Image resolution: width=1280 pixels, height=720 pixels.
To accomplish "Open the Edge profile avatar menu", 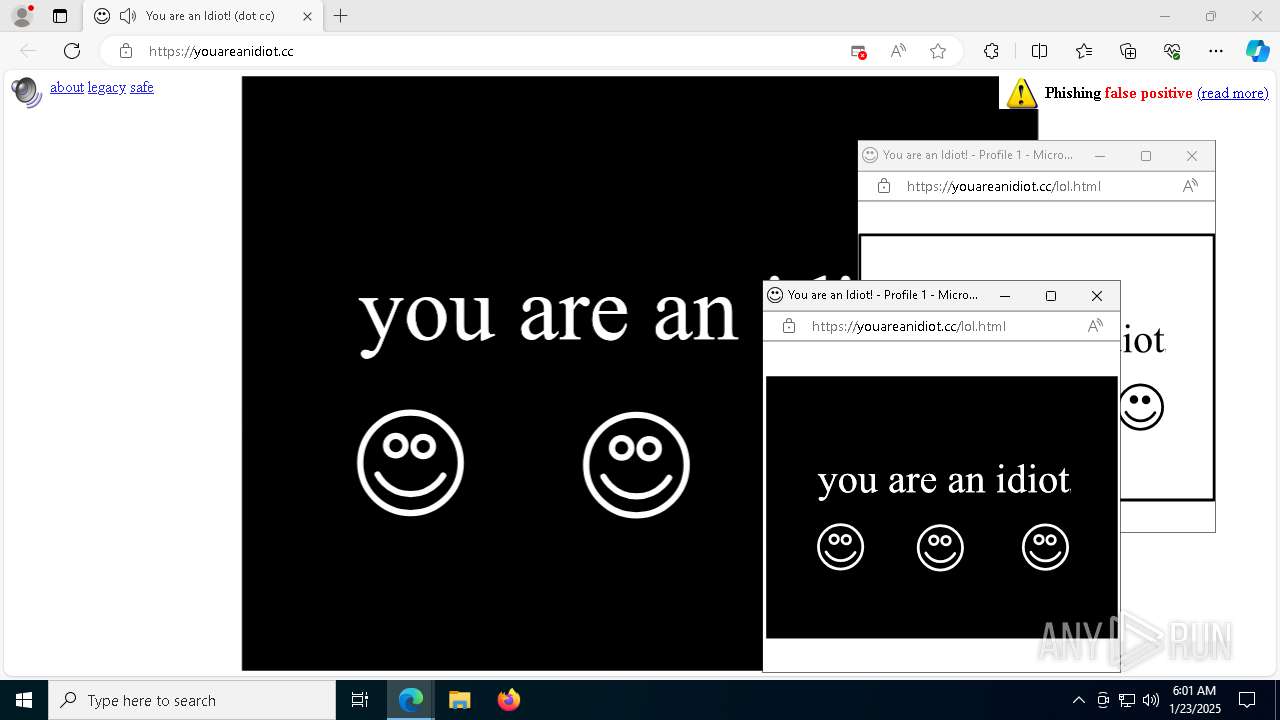I will [22, 16].
